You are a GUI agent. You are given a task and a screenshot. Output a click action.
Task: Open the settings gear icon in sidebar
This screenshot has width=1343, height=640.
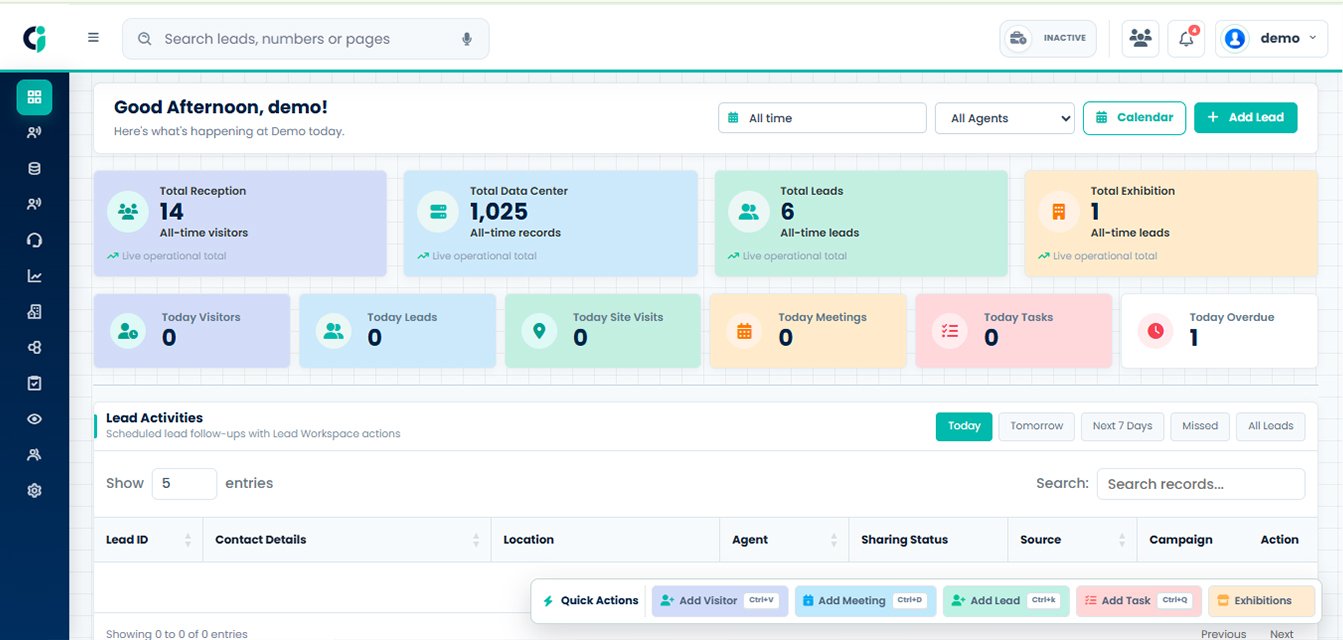point(34,491)
